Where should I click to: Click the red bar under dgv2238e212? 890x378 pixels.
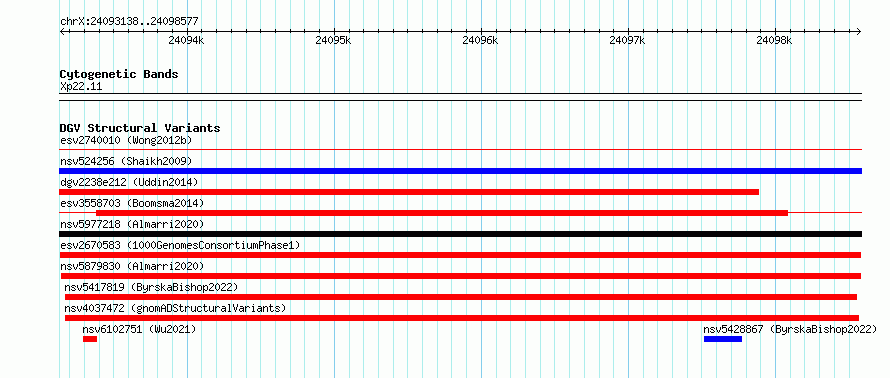click(409, 192)
